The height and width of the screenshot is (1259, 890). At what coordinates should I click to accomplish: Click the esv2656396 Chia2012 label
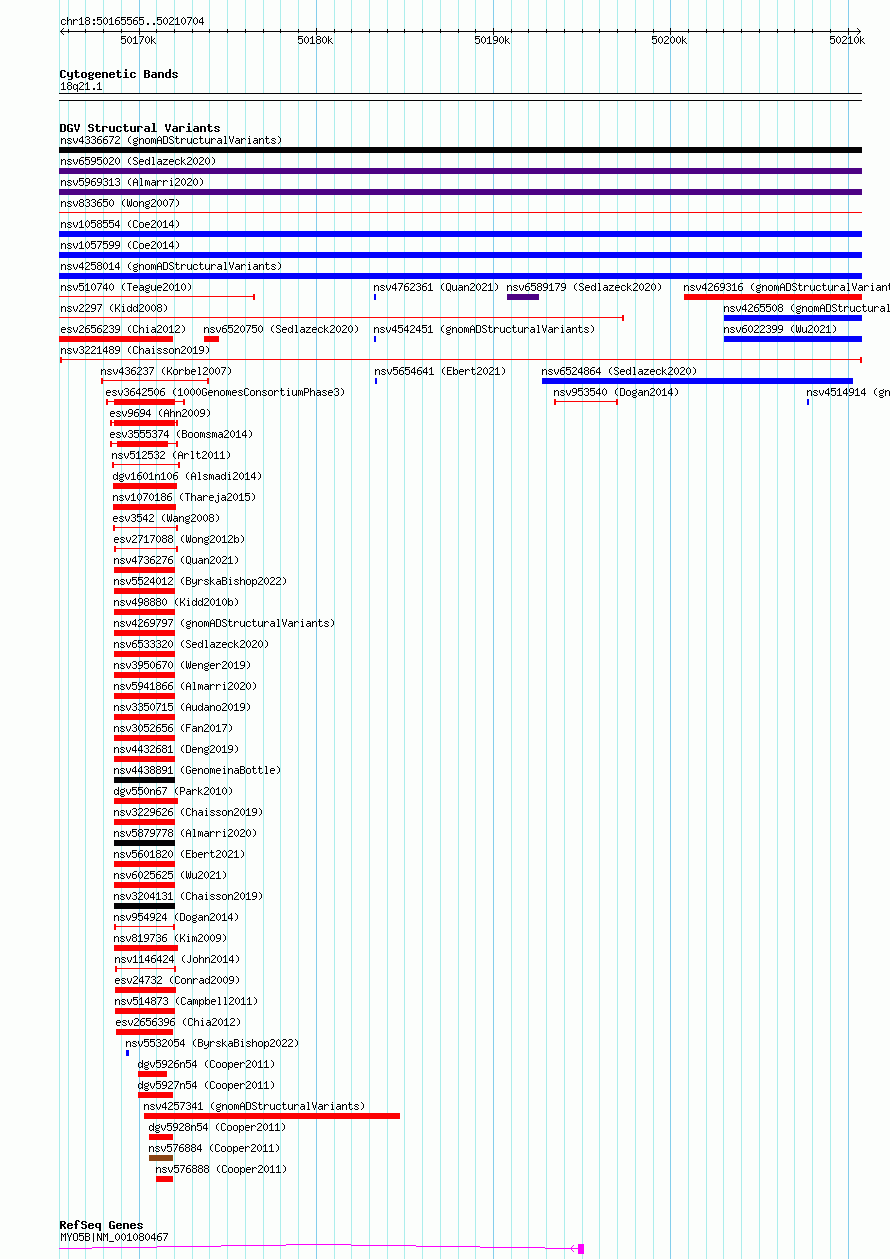click(178, 1022)
